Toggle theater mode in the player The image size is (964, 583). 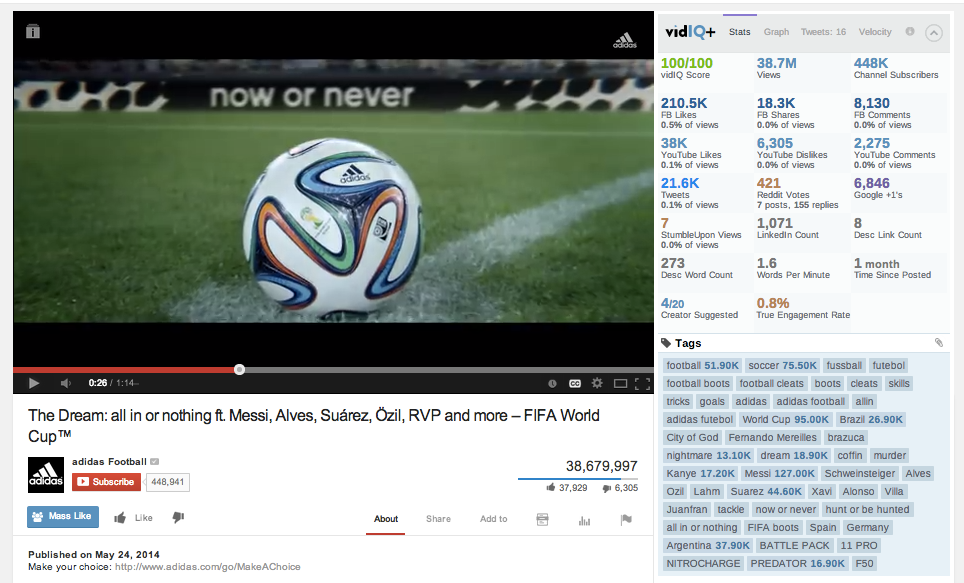coord(620,383)
